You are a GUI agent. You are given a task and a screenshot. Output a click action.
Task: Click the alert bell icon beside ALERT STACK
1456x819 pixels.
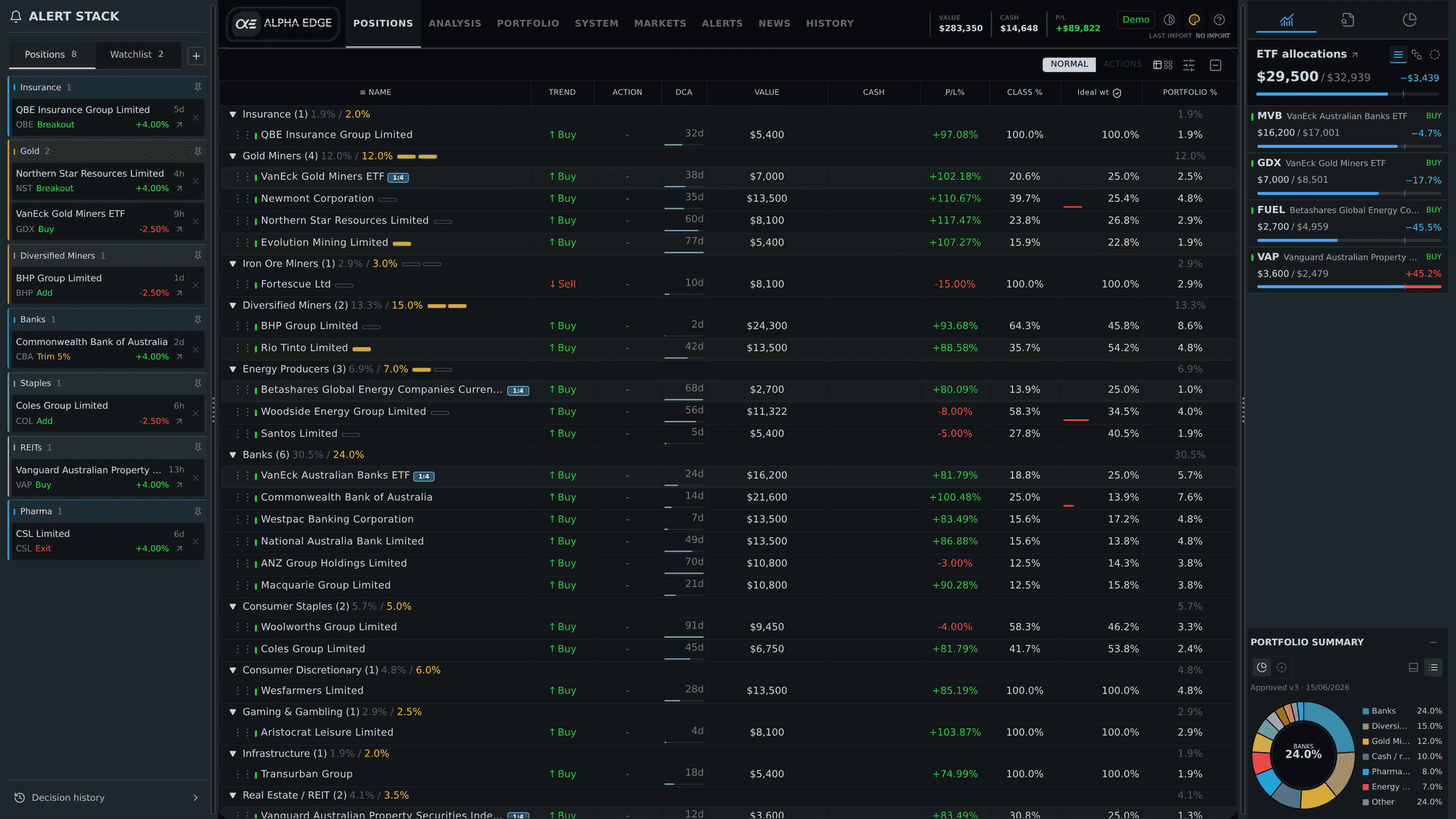[15, 16]
